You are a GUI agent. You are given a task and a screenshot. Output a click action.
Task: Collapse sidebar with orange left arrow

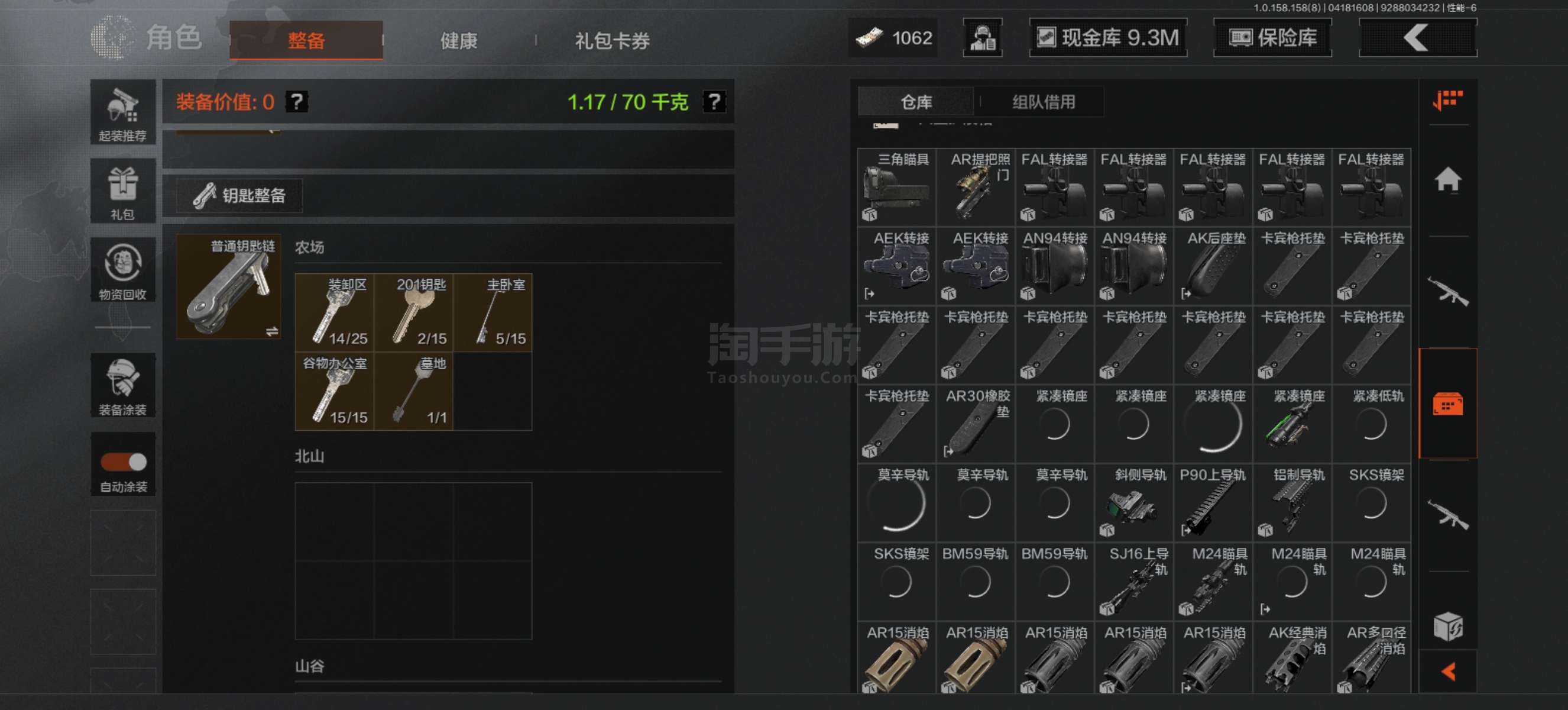pyautogui.click(x=1449, y=672)
